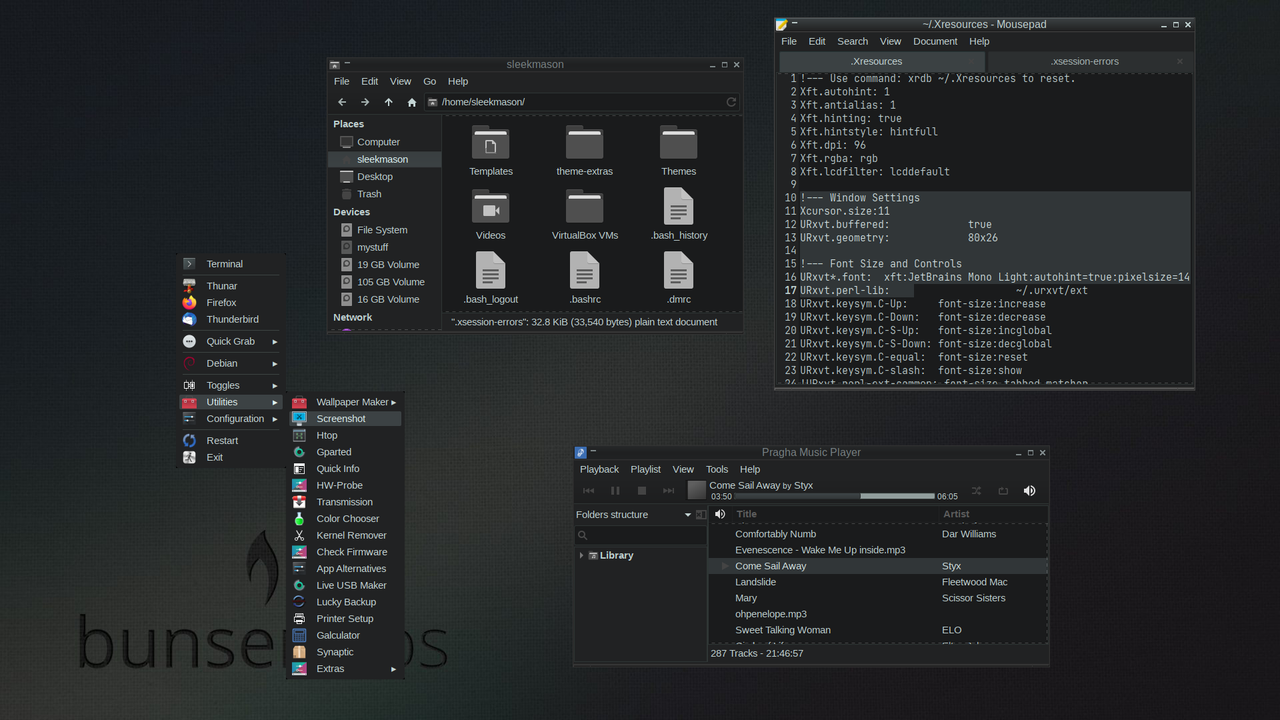Select the Comfortably Numb track

879,534
